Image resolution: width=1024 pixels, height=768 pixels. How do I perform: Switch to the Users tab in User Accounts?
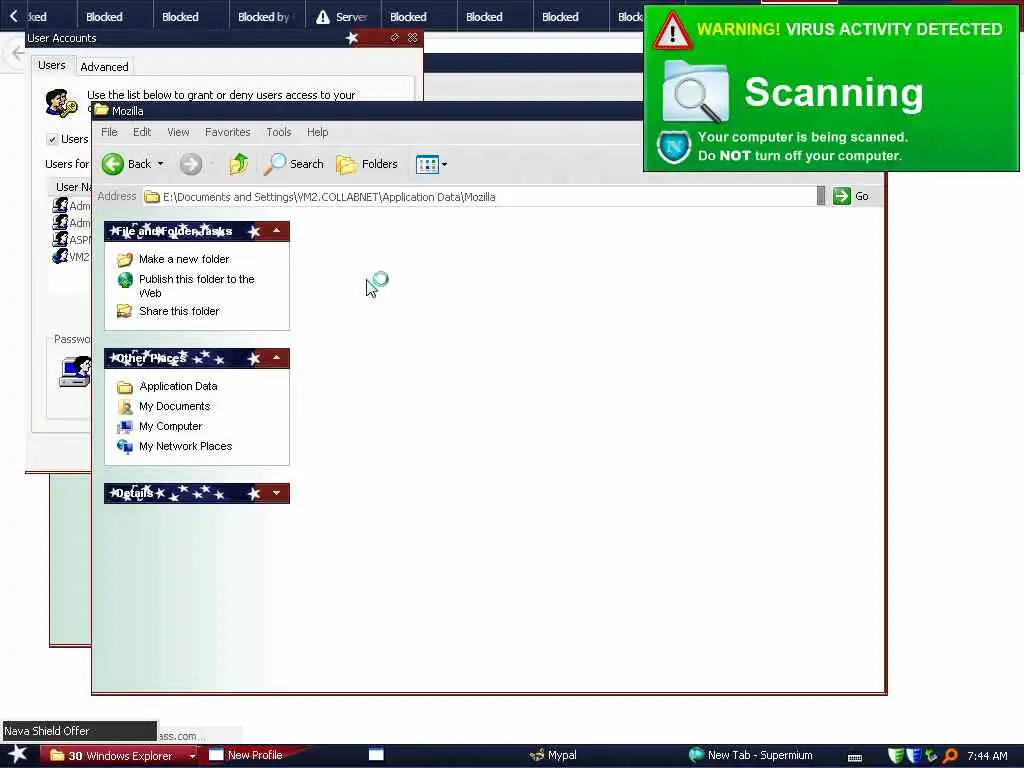(52, 65)
